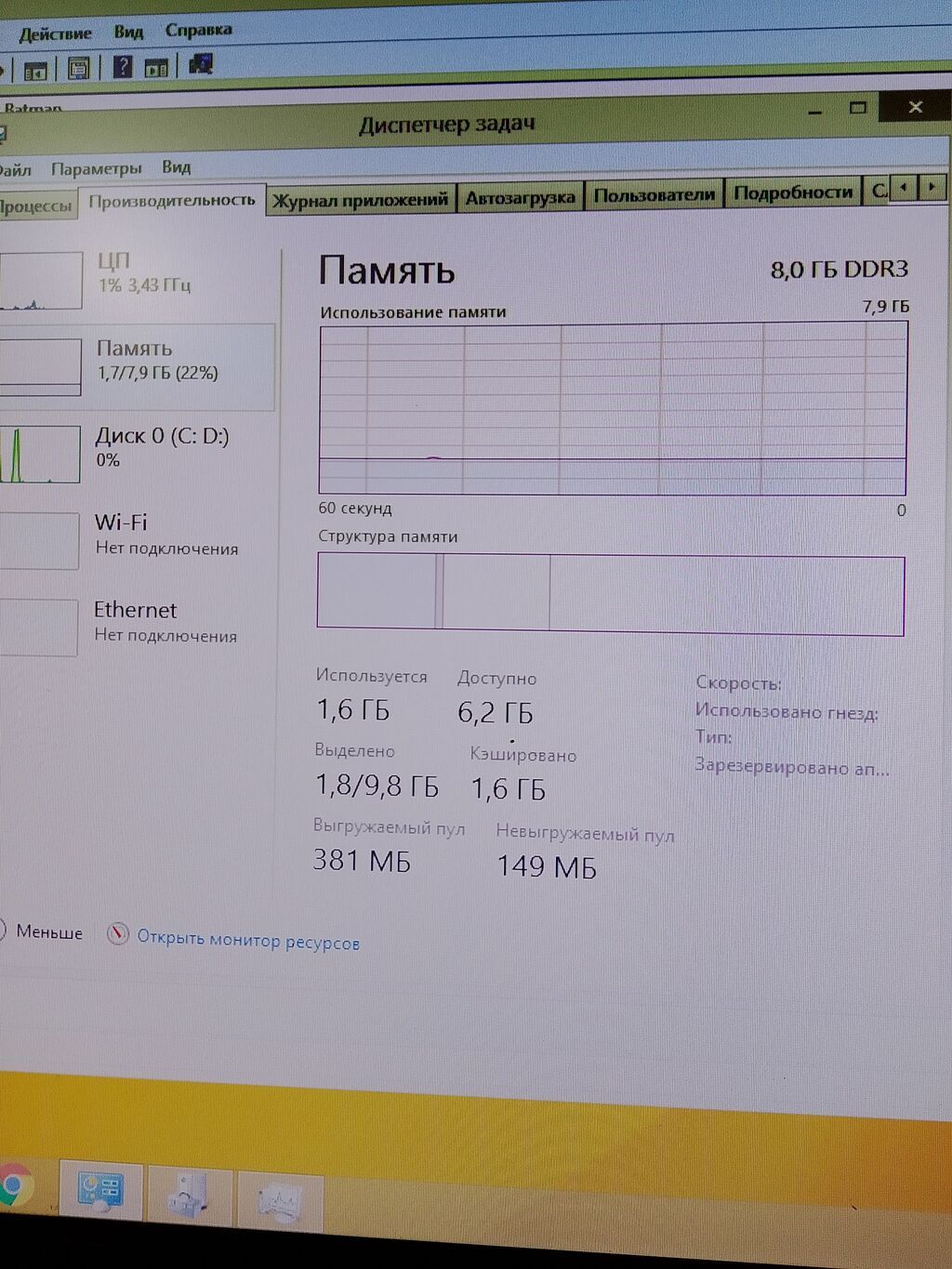Click the console tree toolbar icon
This screenshot has width=952, height=1269.
(x=36, y=70)
